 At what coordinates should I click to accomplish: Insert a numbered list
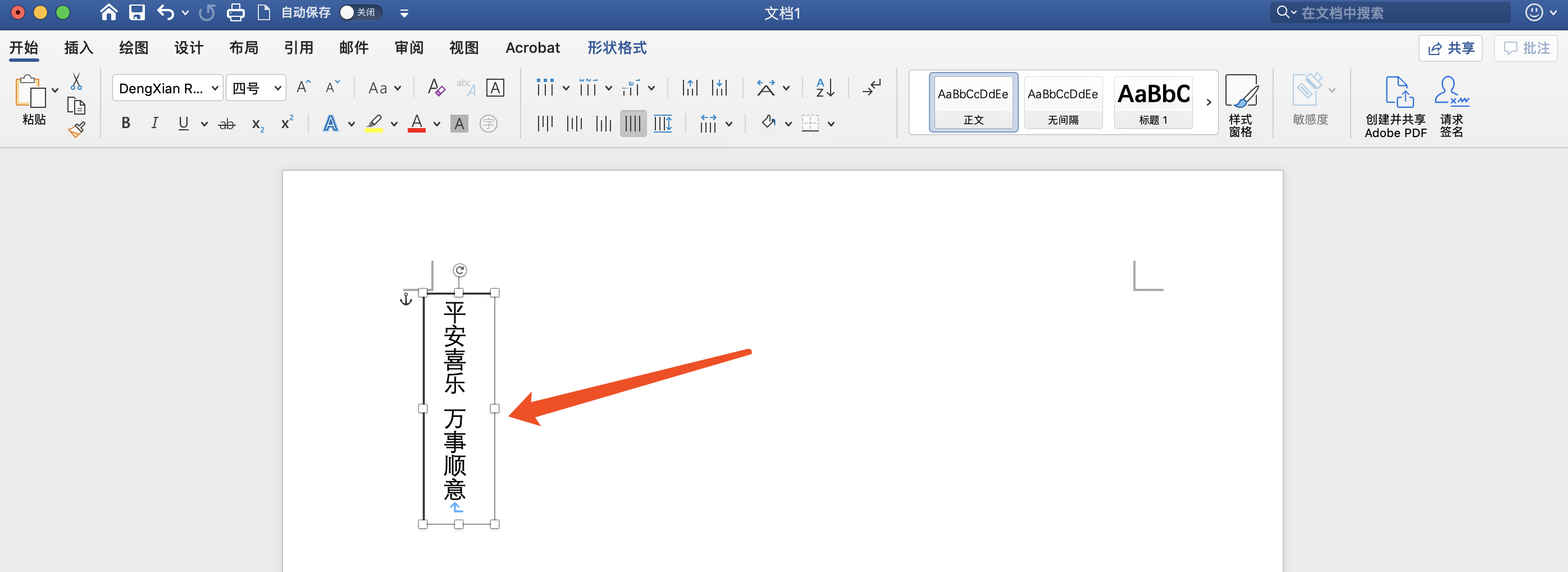(x=588, y=88)
